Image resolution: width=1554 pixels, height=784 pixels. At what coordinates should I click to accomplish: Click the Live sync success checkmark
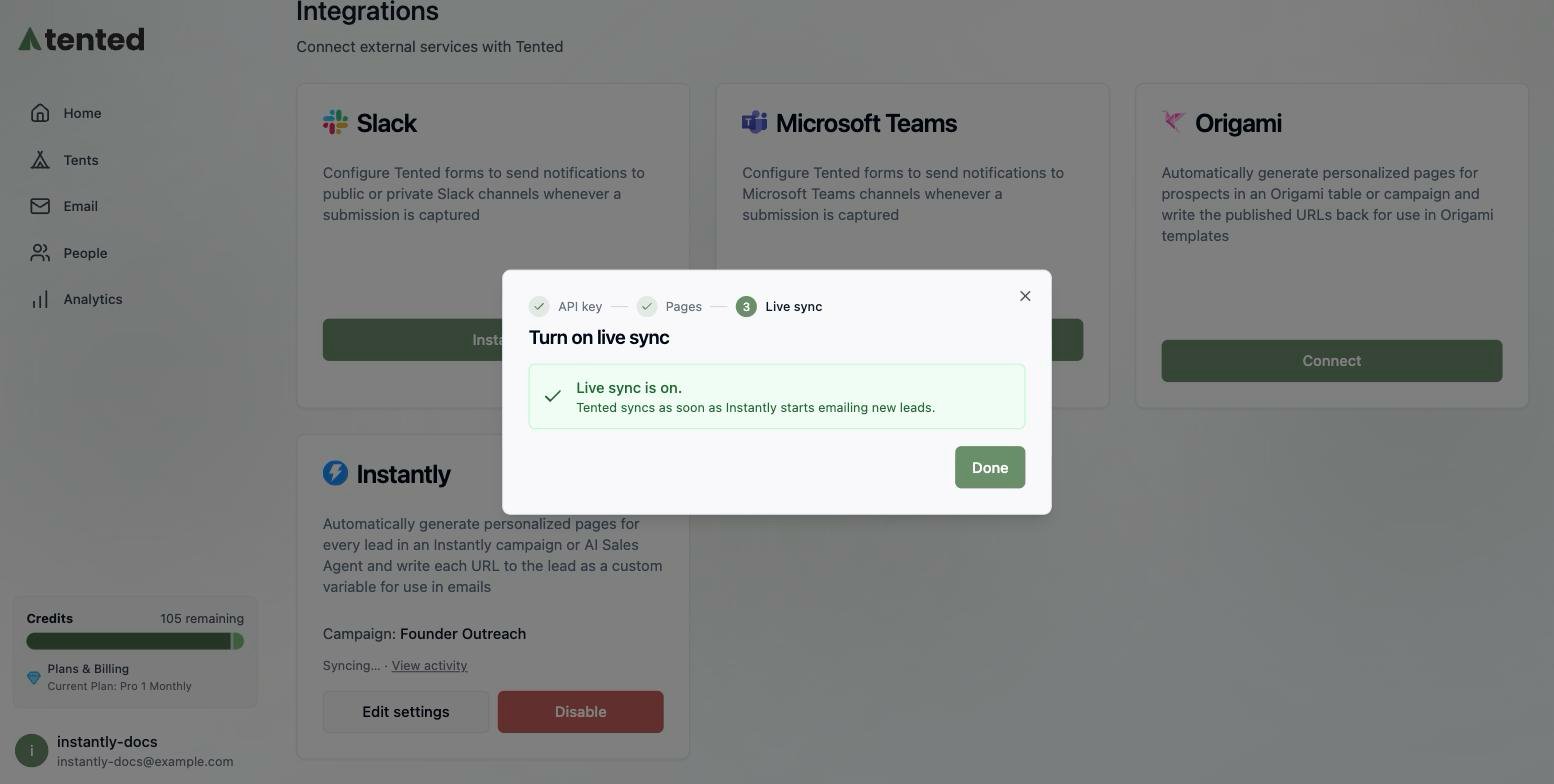[x=552, y=397]
